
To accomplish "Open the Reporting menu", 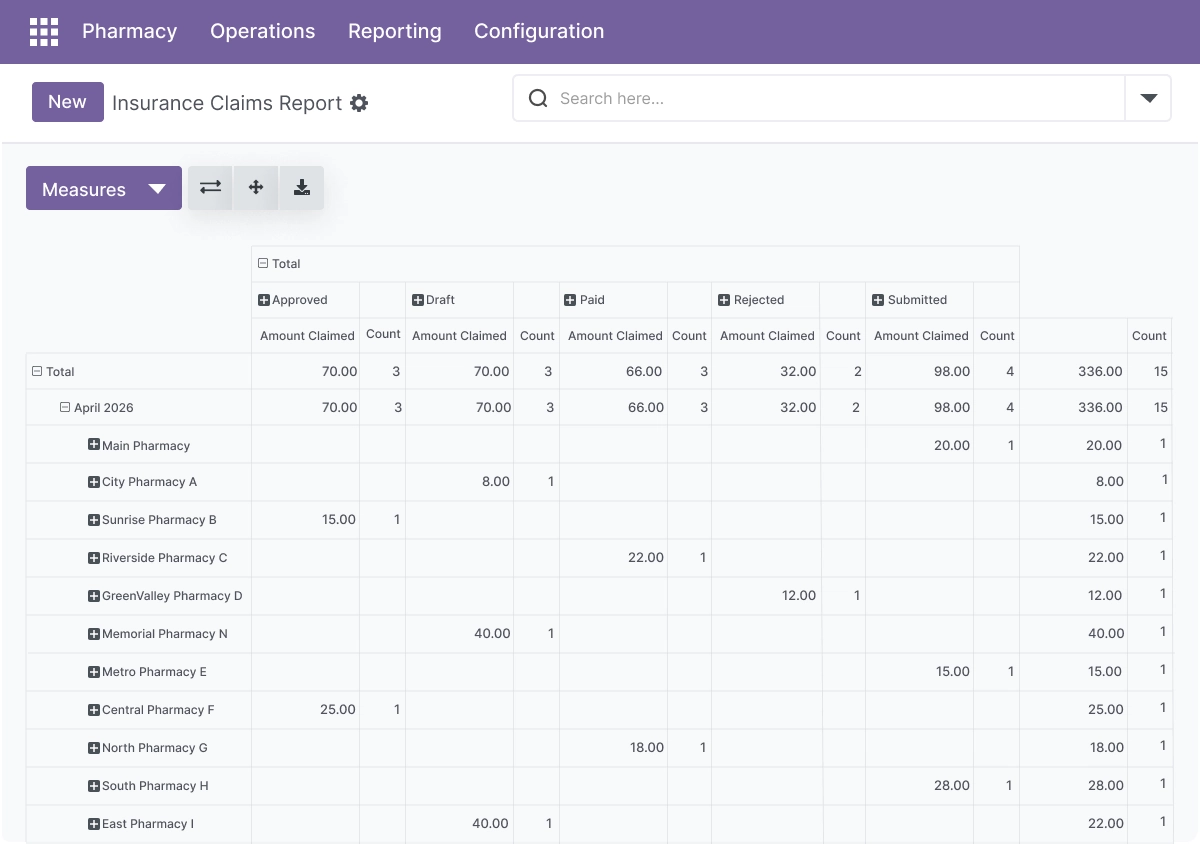I will point(395,31).
